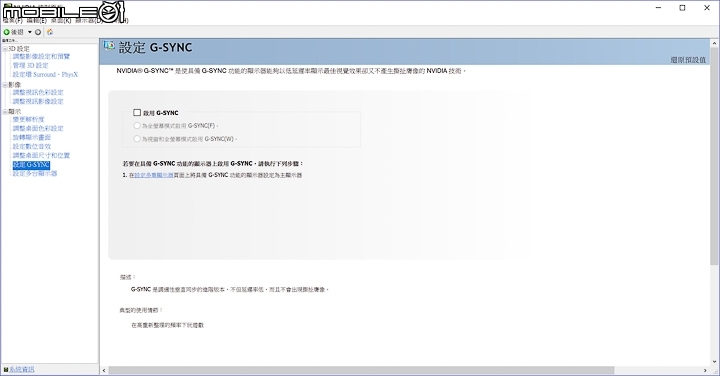The image size is (720, 376).
Task: Select 調整桌面色彩設定 in the tree
Action: [38, 129]
